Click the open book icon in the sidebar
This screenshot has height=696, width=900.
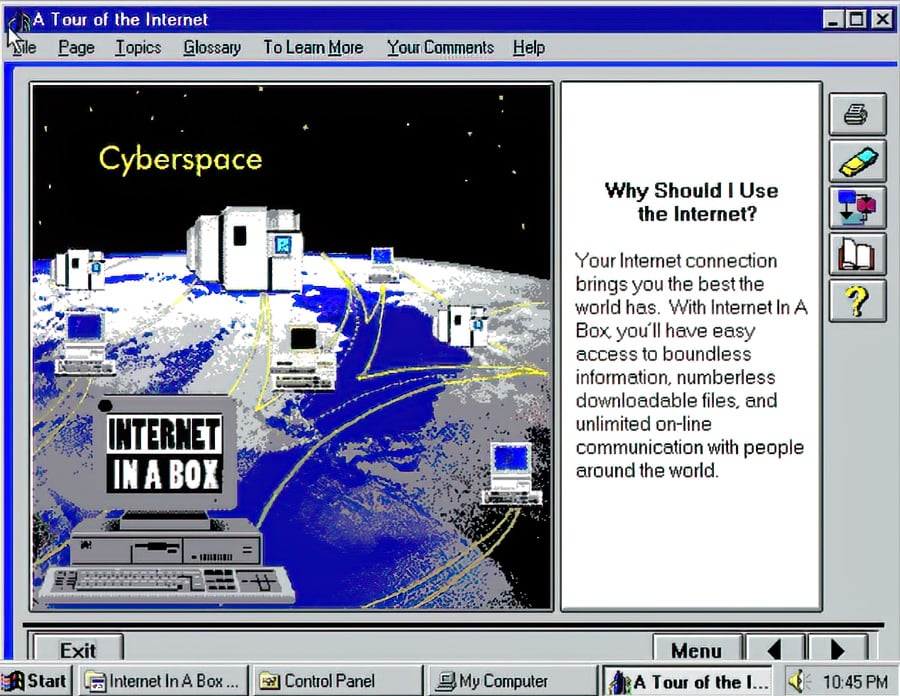point(857,255)
